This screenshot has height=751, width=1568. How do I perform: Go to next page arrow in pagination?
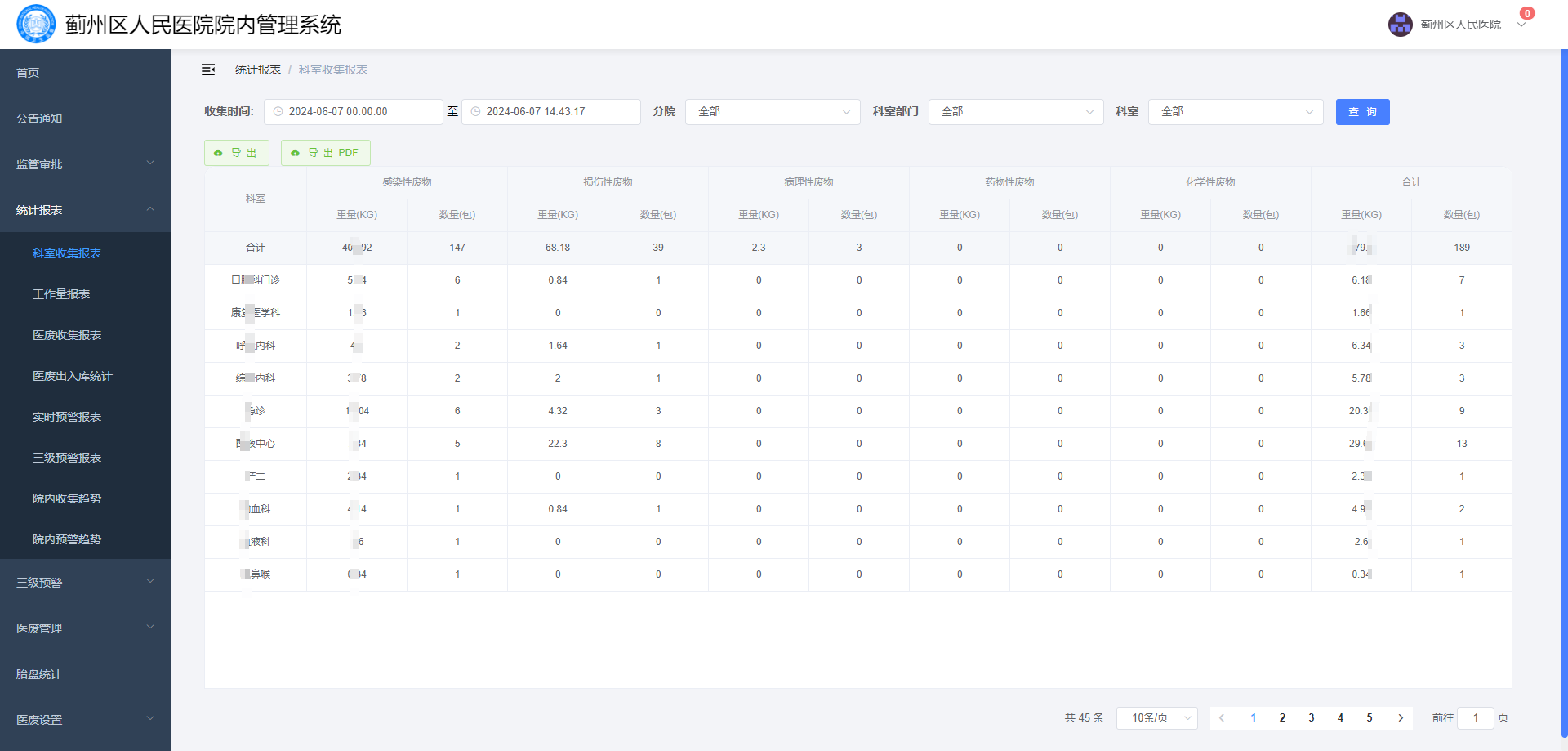click(x=1401, y=717)
